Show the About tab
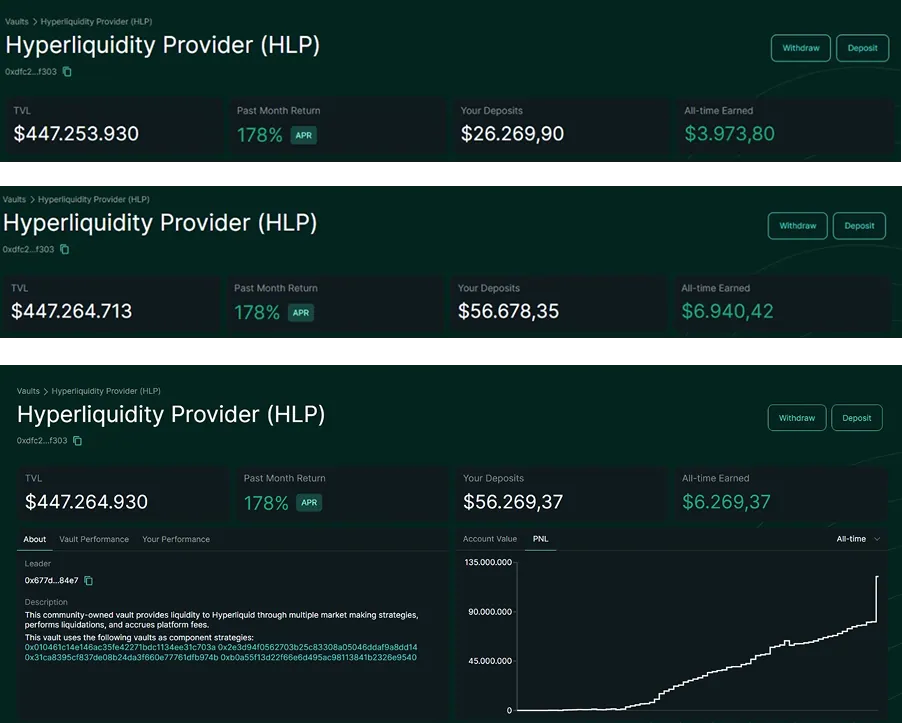 coord(35,539)
